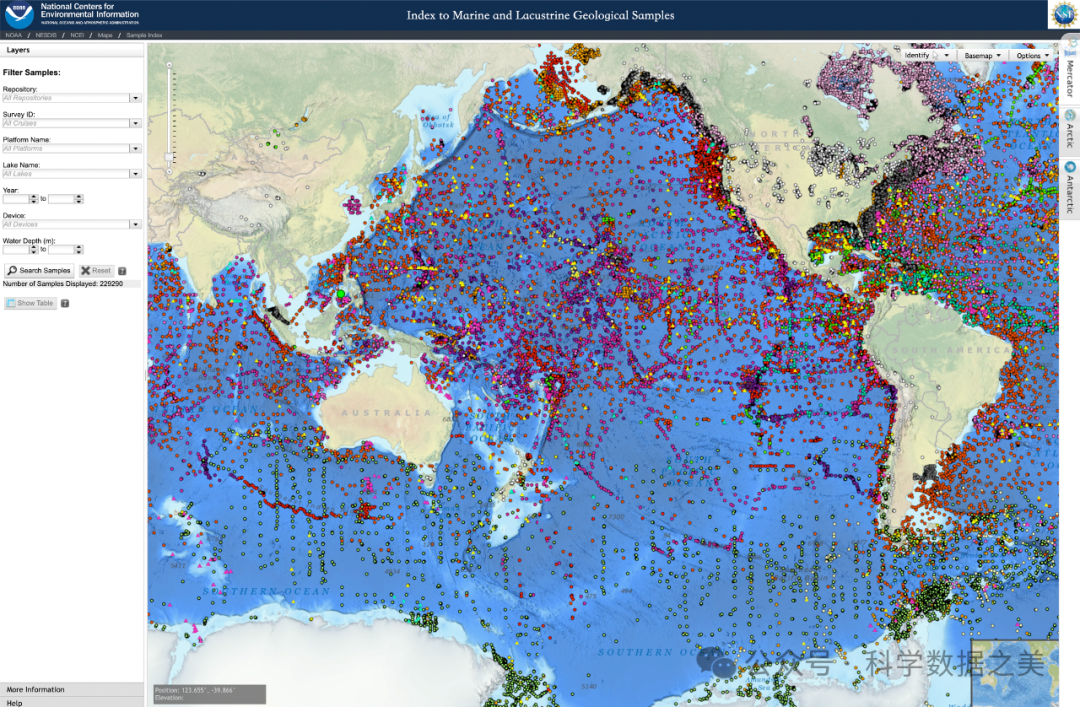Expand the More Information panel

tap(72, 690)
